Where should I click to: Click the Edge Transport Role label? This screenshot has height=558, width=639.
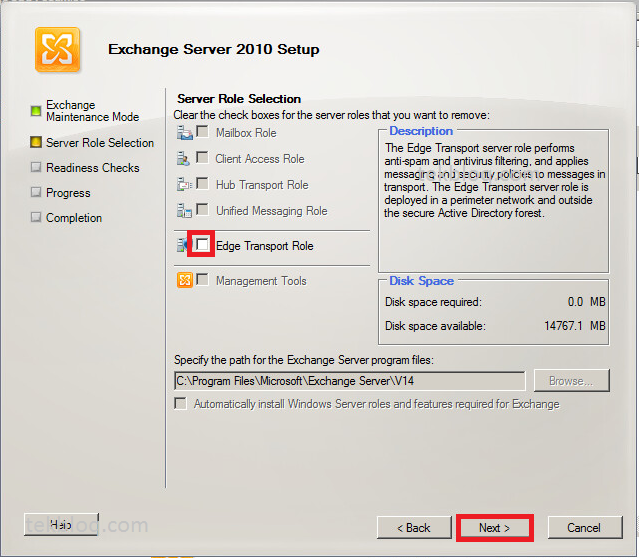[x=264, y=246]
